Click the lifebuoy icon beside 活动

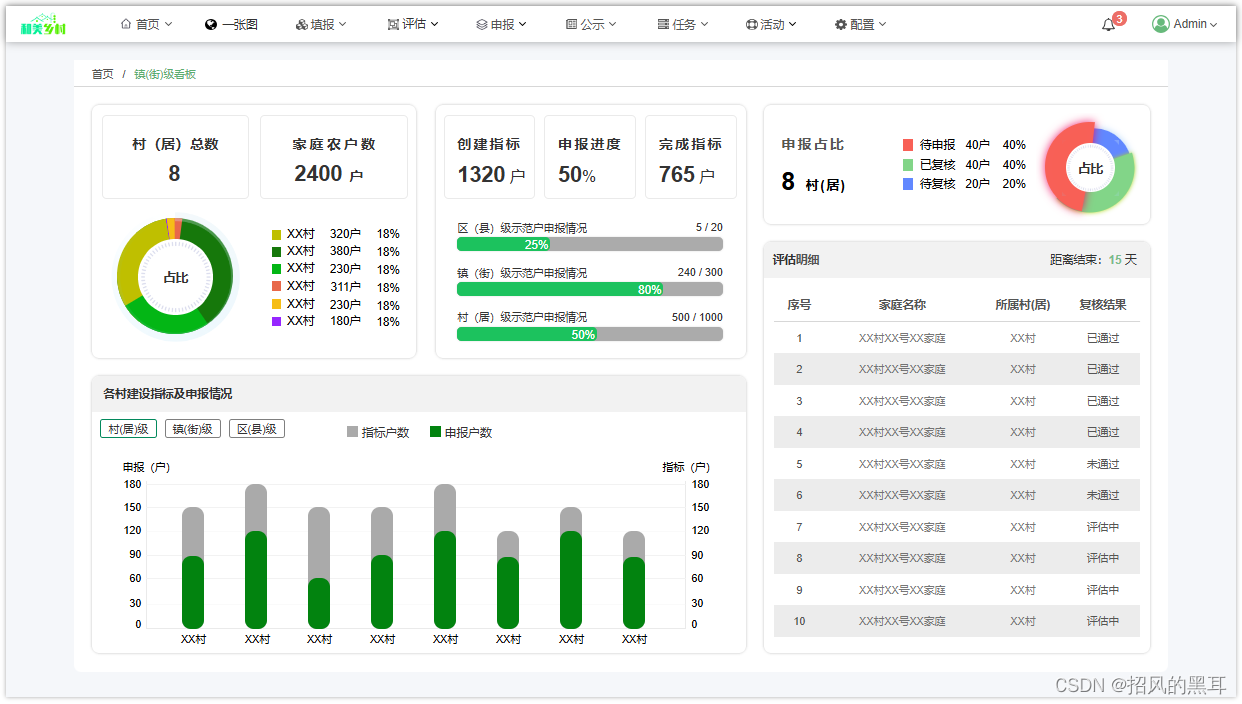tap(751, 24)
